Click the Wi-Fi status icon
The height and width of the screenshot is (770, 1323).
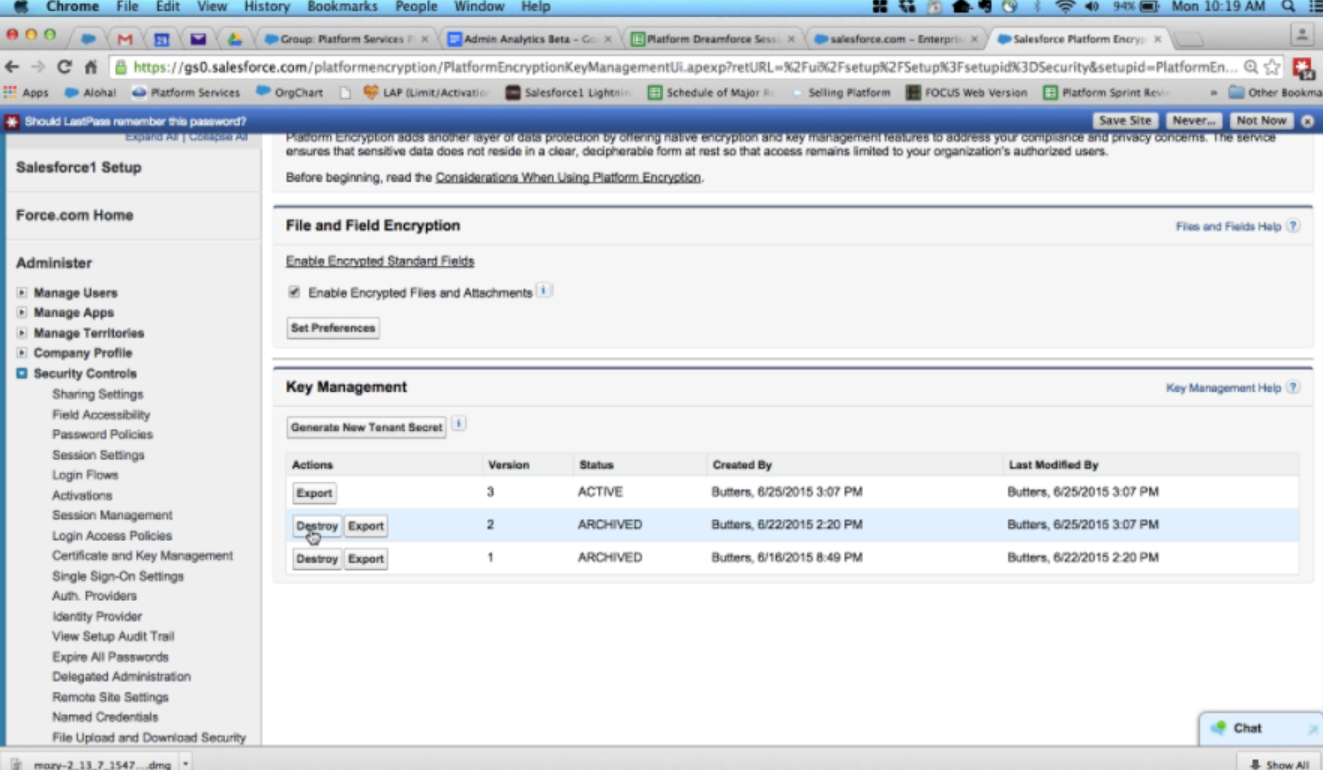[1064, 7]
